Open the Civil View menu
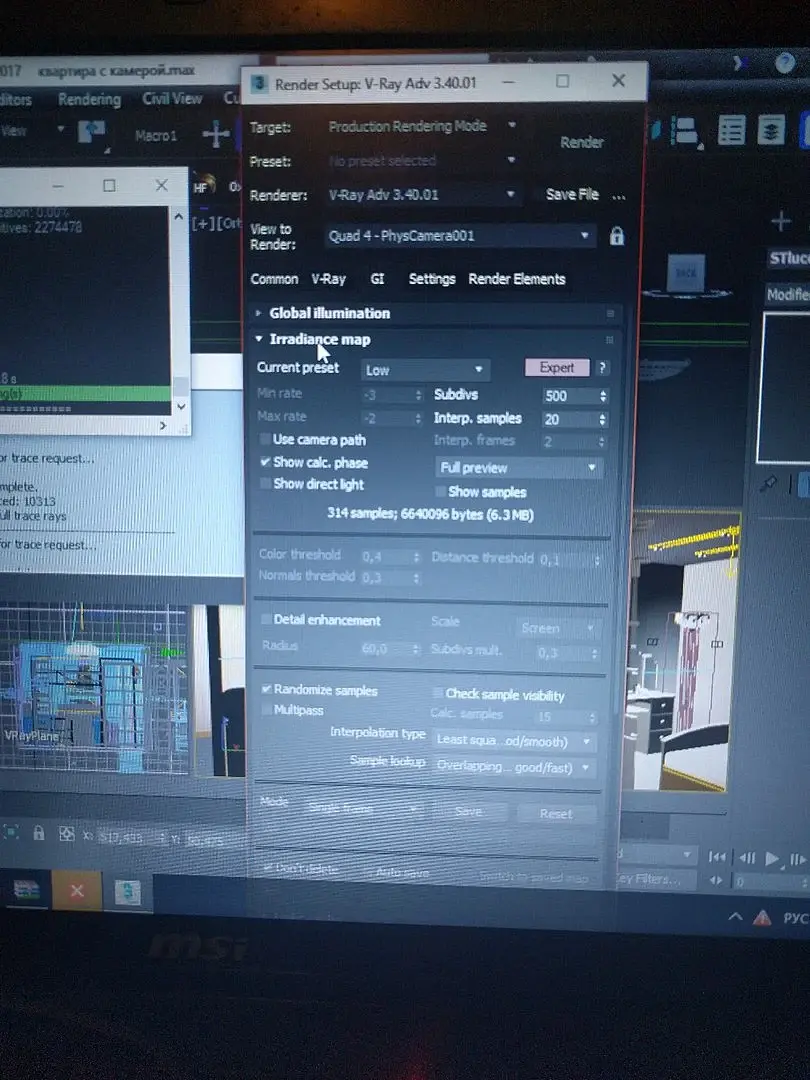This screenshot has width=810, height=1080. 172,98
